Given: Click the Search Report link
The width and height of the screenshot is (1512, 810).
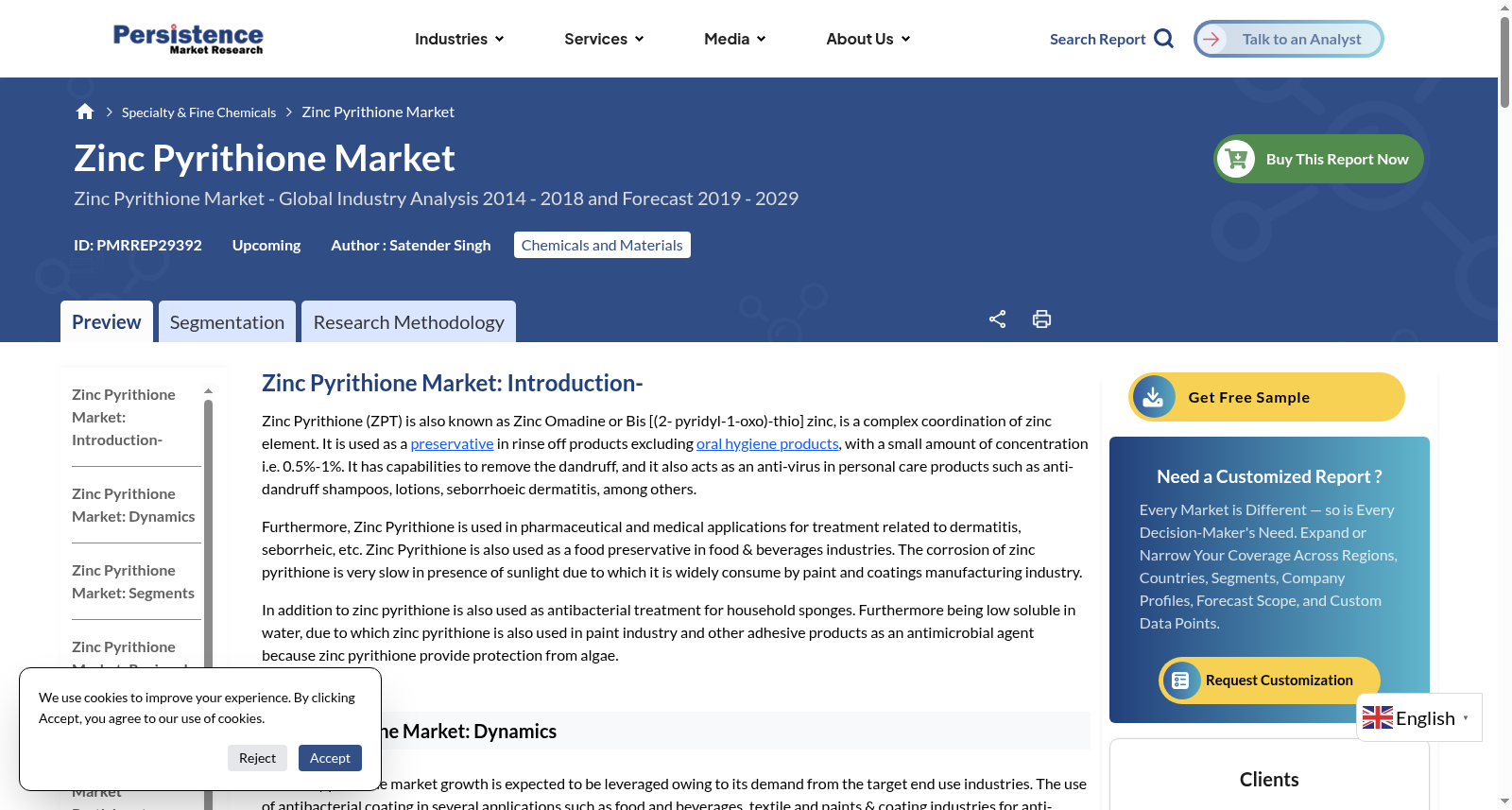Looking at the screenshot, I should (1097, 39).
